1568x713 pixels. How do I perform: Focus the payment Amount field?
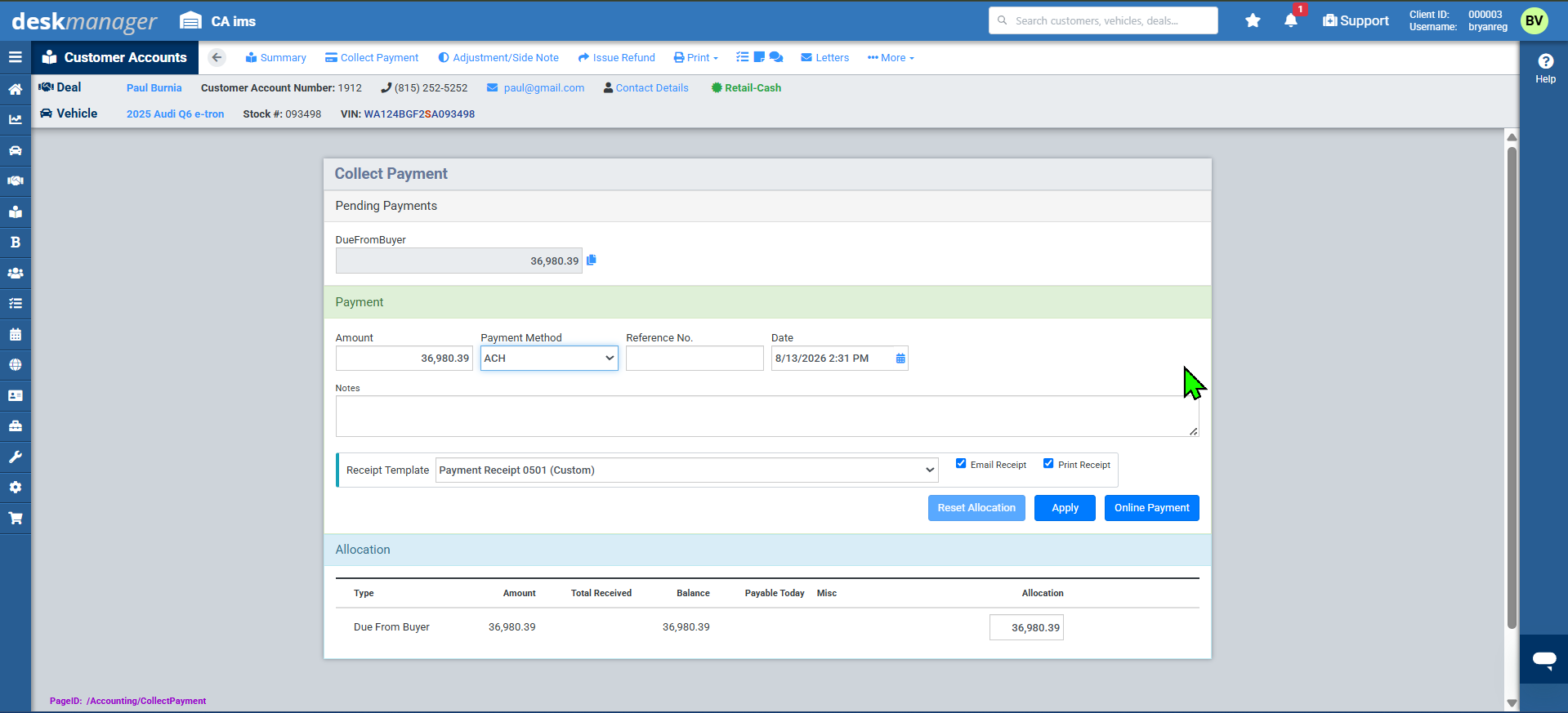[404, 359]
